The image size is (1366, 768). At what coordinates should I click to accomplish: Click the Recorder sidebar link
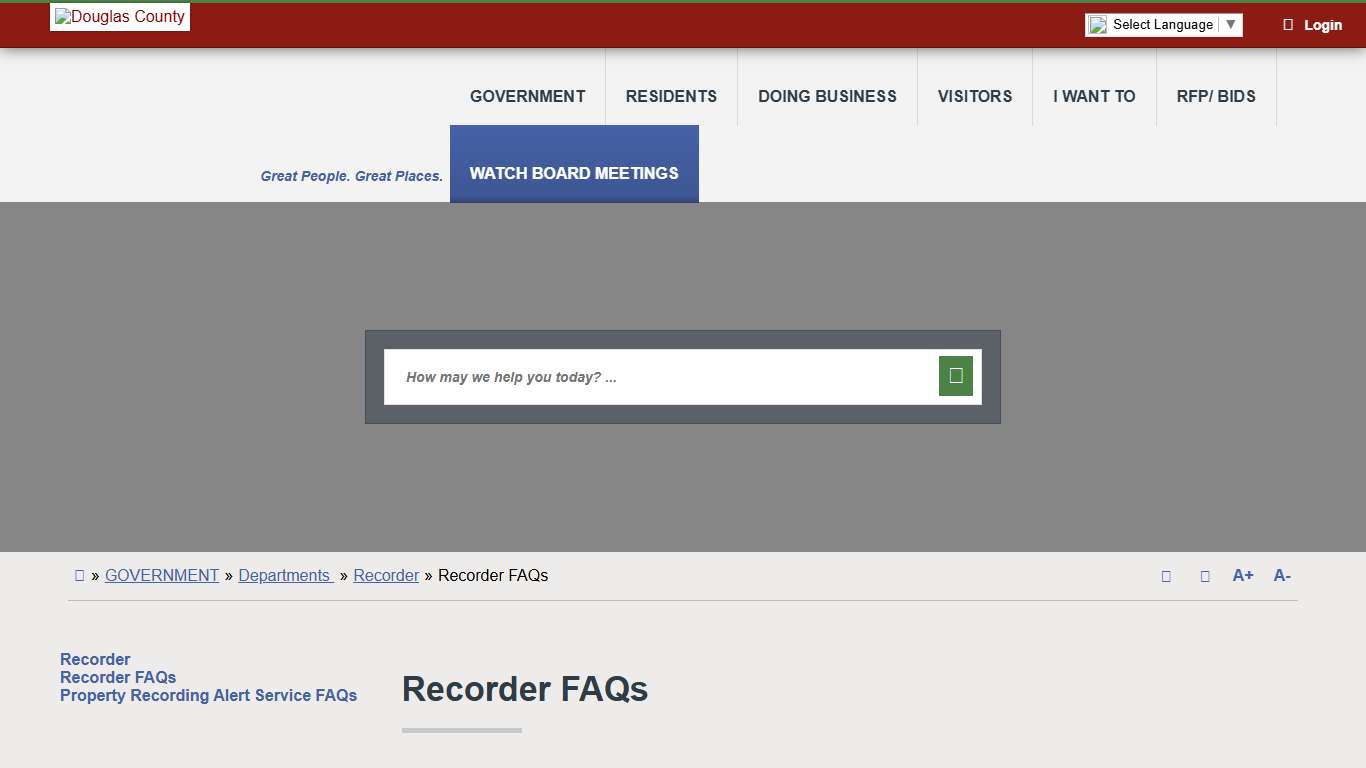point(95,659)
